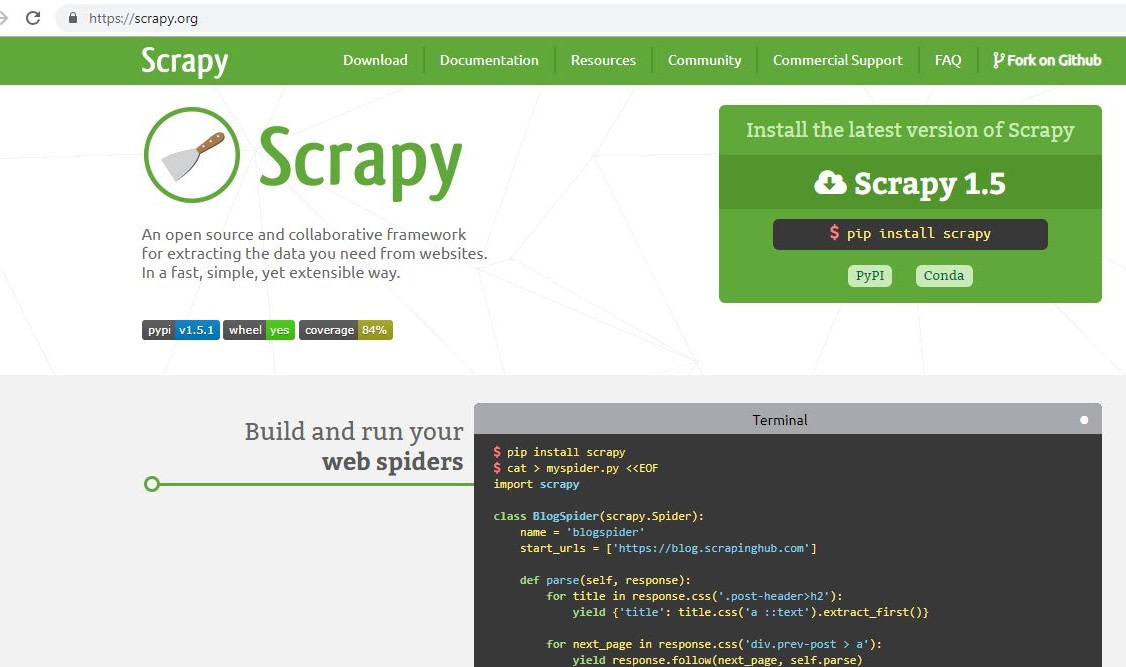Click the PyPI button
This screenshot has height=667, width=1126.
point(869,275)
